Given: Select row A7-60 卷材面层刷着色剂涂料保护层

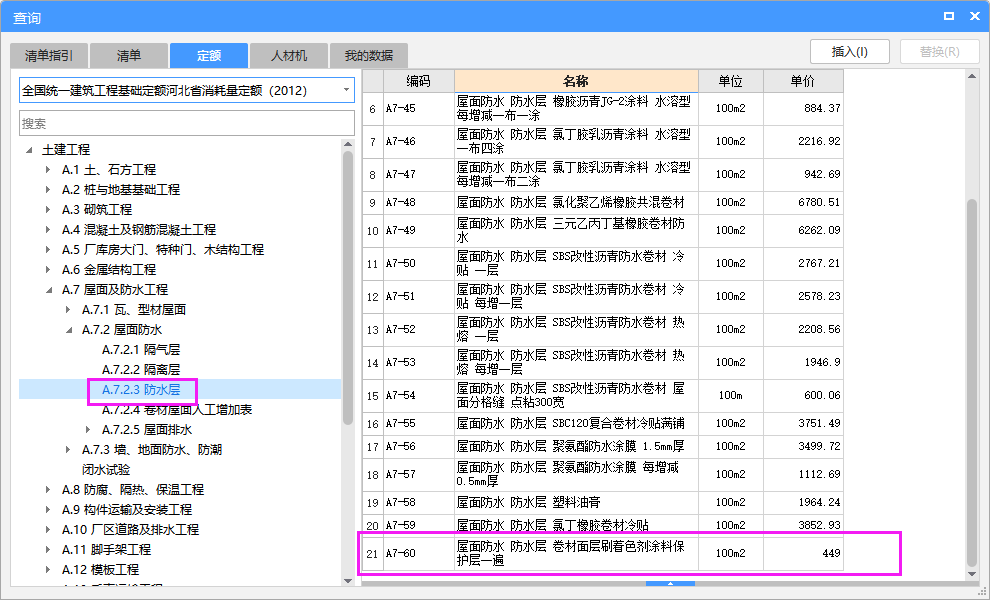Looking at the screenshot, I should (603, 553).
